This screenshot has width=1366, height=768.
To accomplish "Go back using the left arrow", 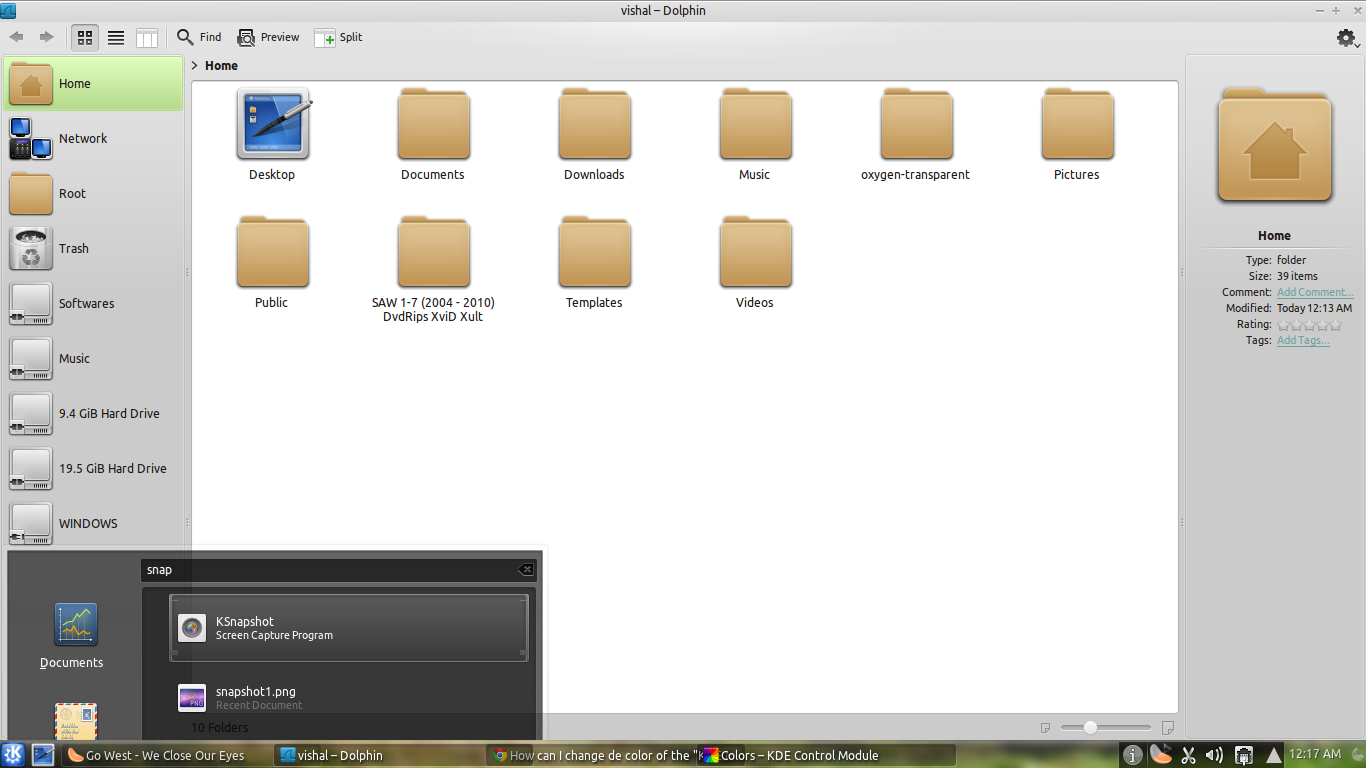I will point(17,37).
